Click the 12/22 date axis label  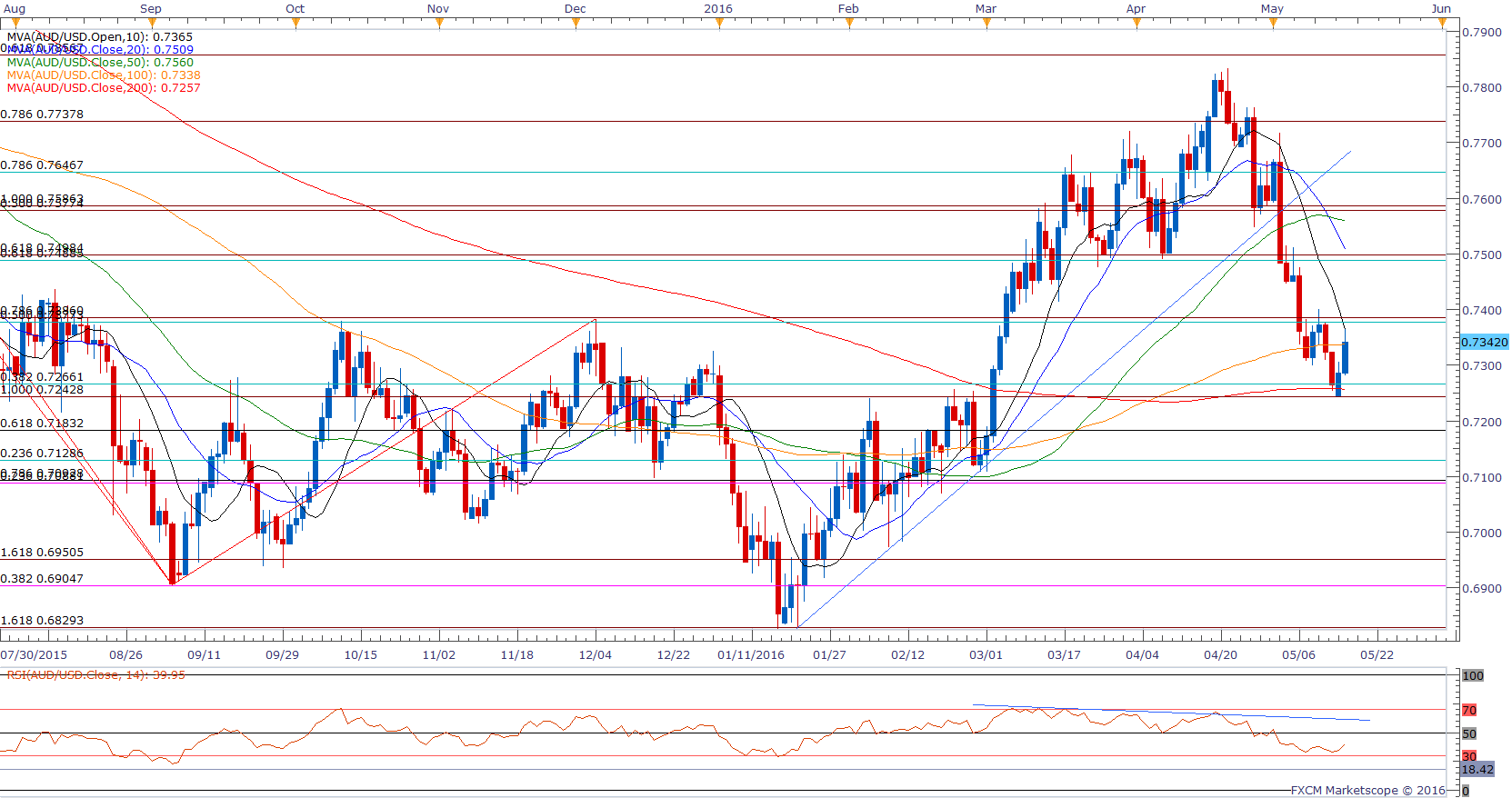click(x=673, y=655)
